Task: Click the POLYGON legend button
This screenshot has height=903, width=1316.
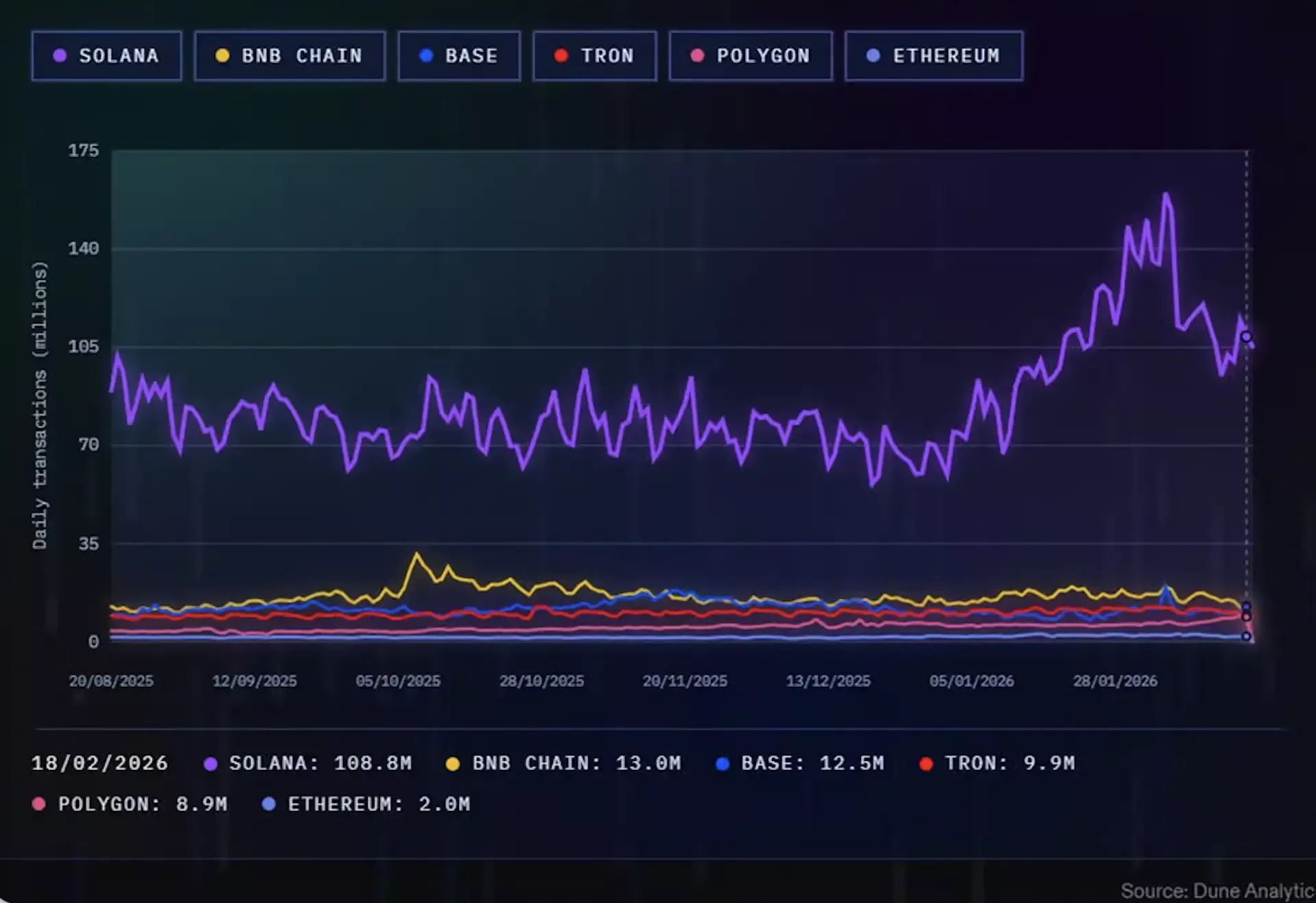Action: coord(750,56)
